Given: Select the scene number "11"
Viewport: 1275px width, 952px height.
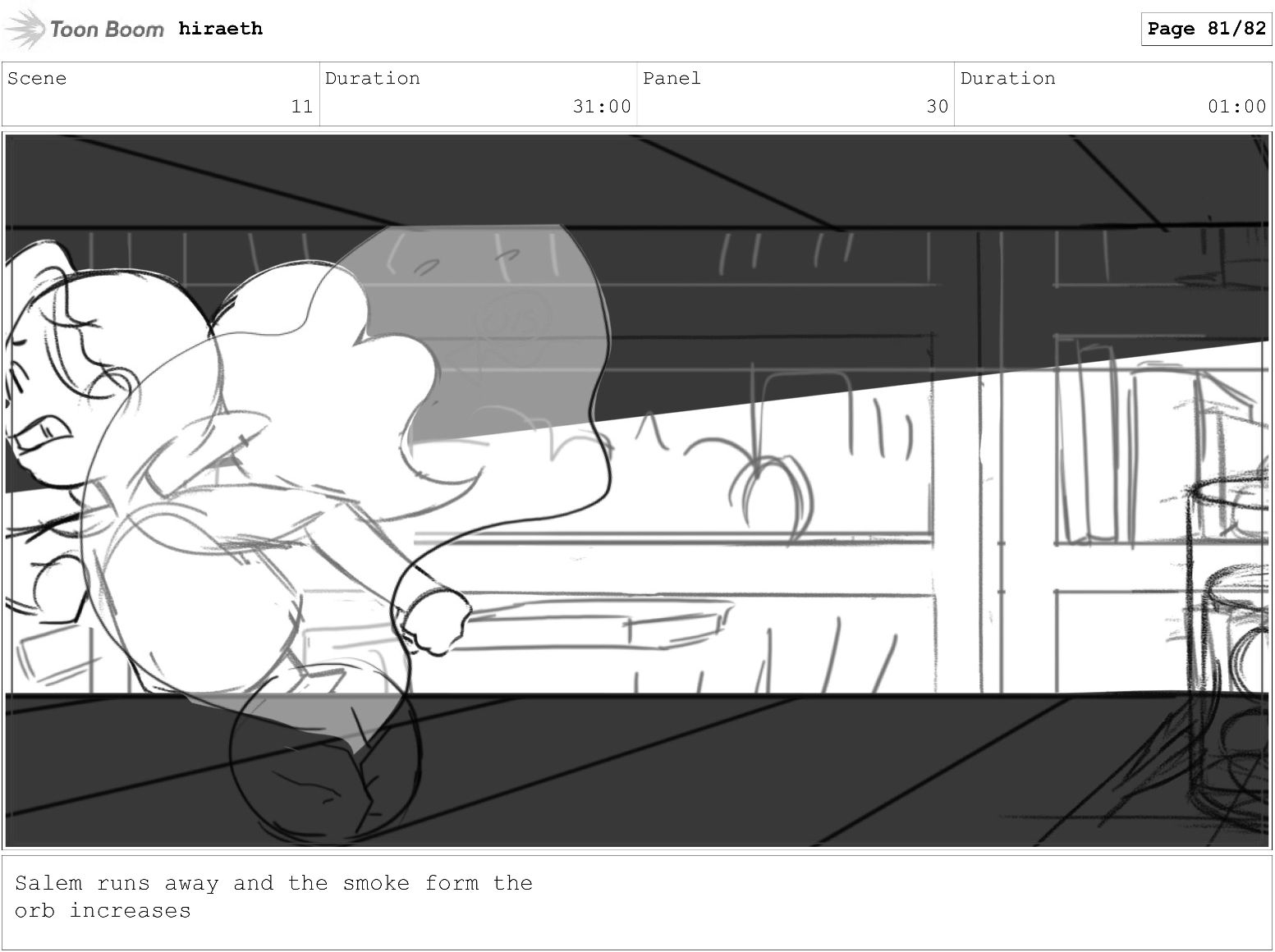Looking at the screenshot, I should coord(302,107).
